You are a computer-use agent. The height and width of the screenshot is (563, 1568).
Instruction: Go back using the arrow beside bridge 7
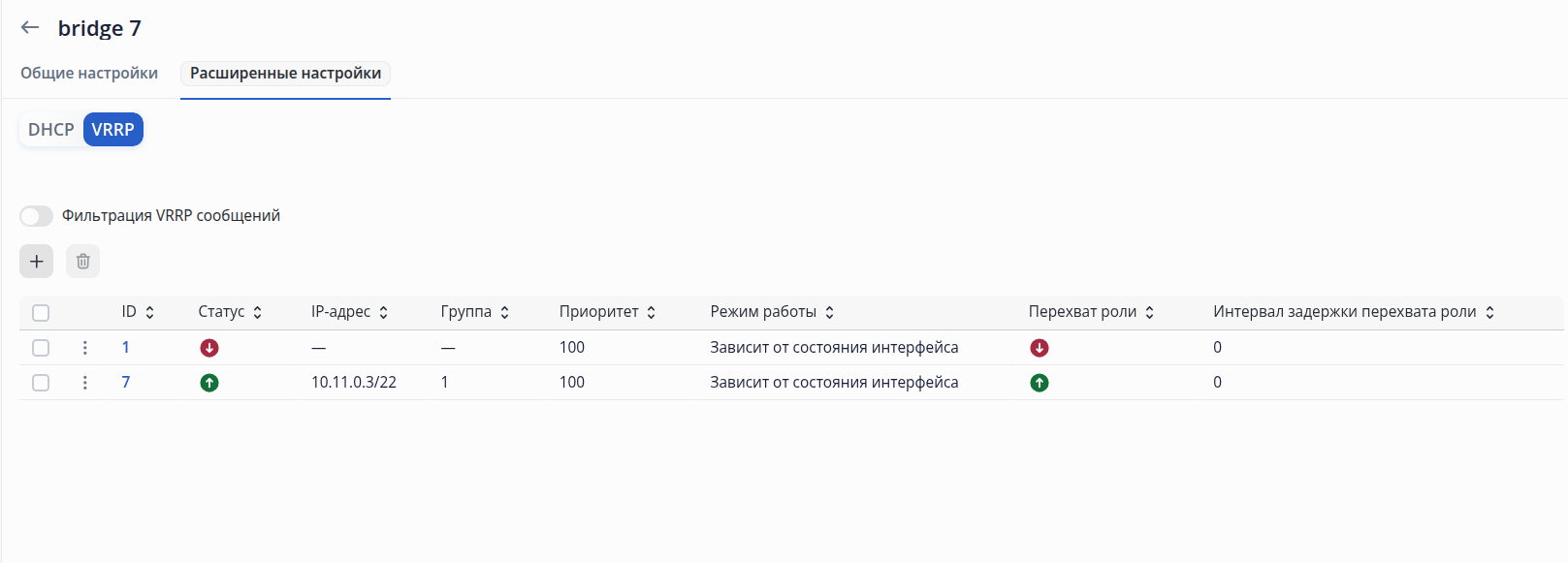pos(30,28)
